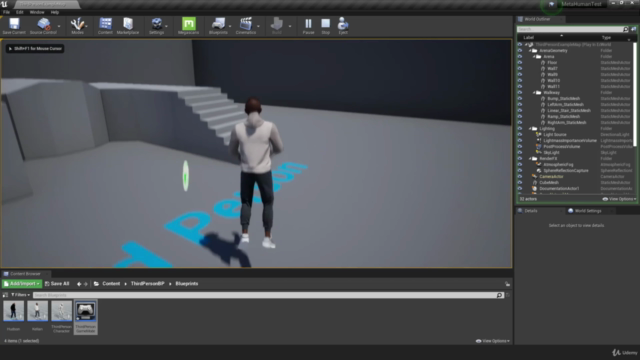This screenshot has height=360, width=640.
Task: Click the Unreal Engine logo icon
Action: click(4, 4)
